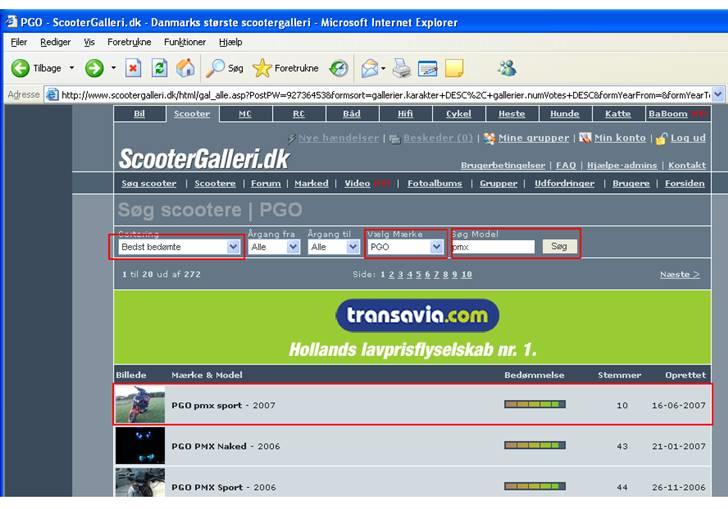The image size is (728, 509).
Task: Switch to the Katte tab
Action: pos(618,114)
